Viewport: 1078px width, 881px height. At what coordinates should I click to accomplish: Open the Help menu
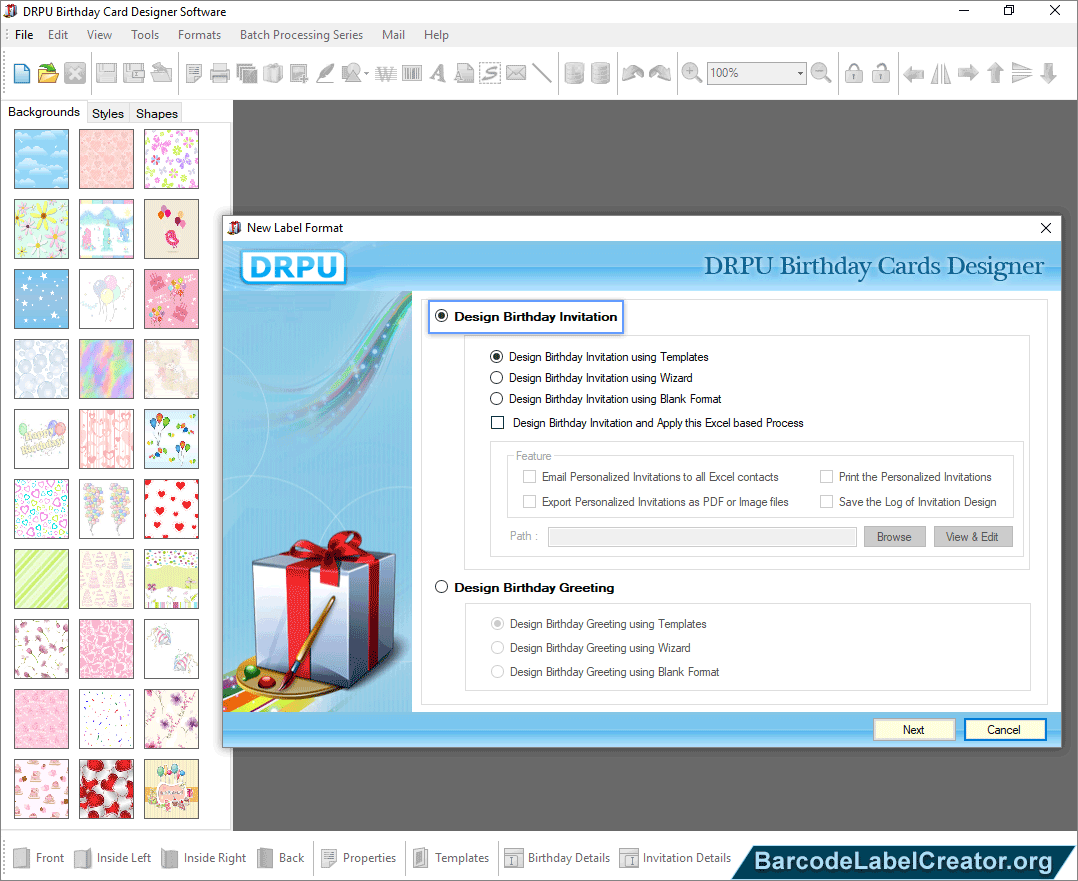click(436, 34)
